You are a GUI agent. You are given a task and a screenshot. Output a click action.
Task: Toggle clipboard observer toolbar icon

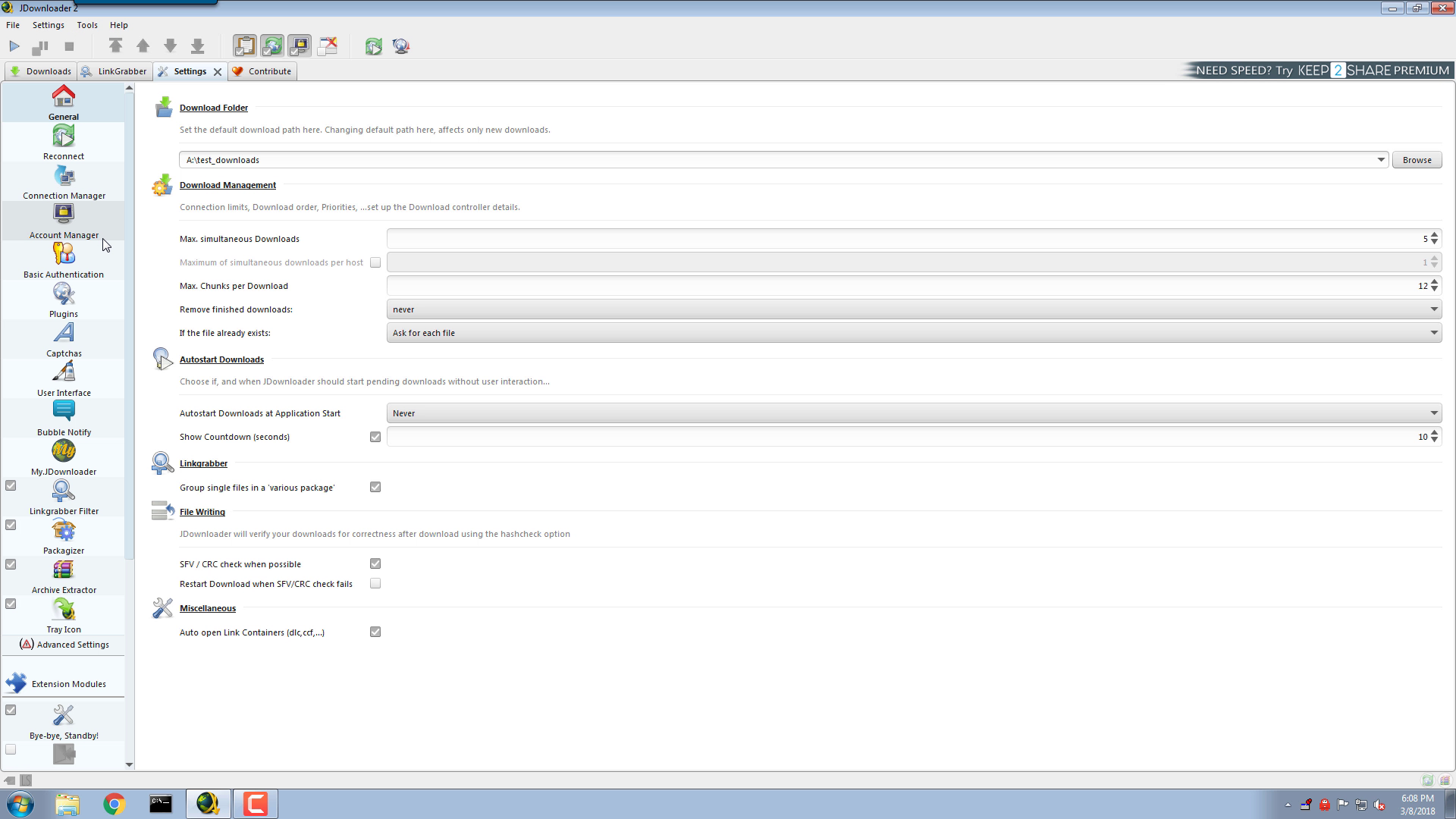click(x=245, y=46)
